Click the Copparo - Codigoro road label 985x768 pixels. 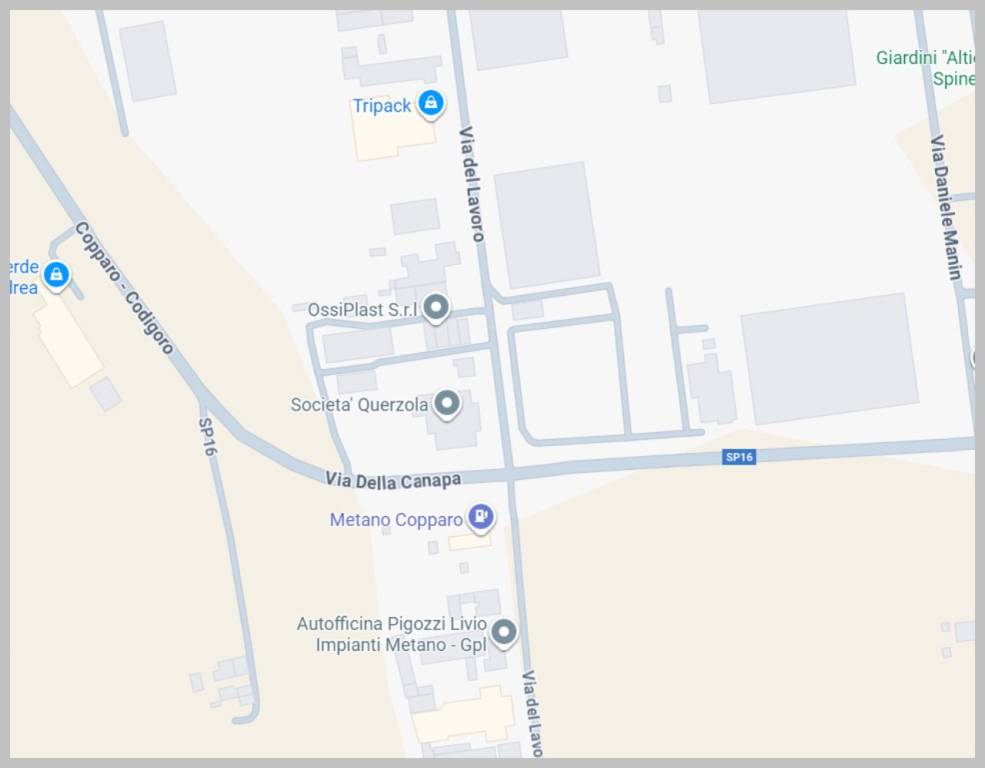124,288
